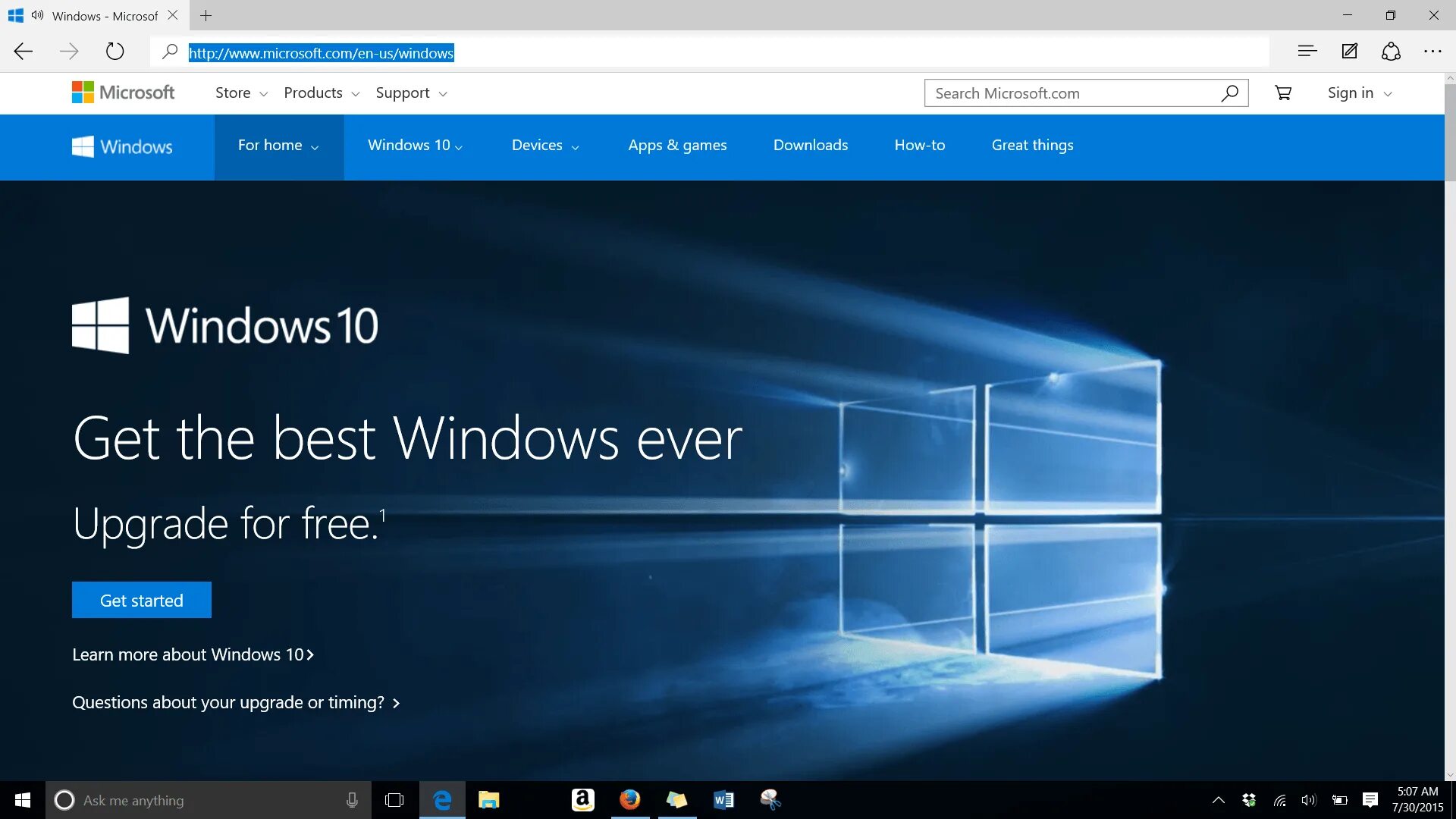This screenshot has width=1456, height=819.
Task: Open Word from the taskbar
Action: (723, 800)
